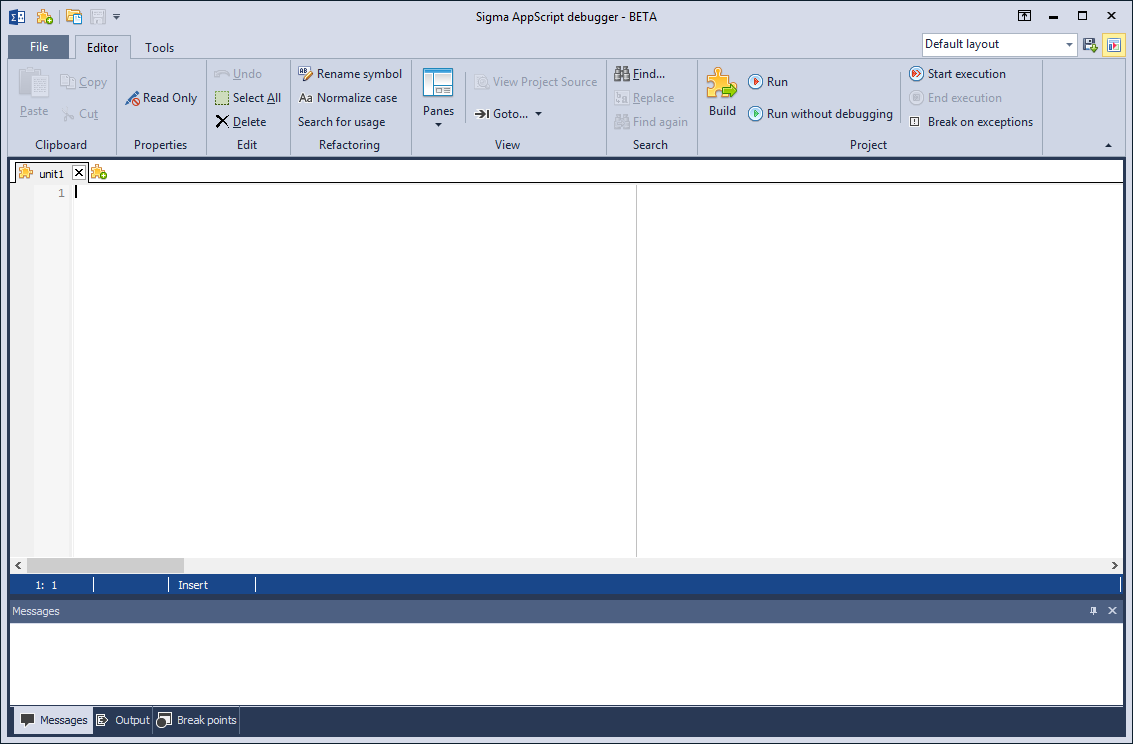Open the Goto dropdown arrow
1133x744 pixels.
tap(538, 114)
